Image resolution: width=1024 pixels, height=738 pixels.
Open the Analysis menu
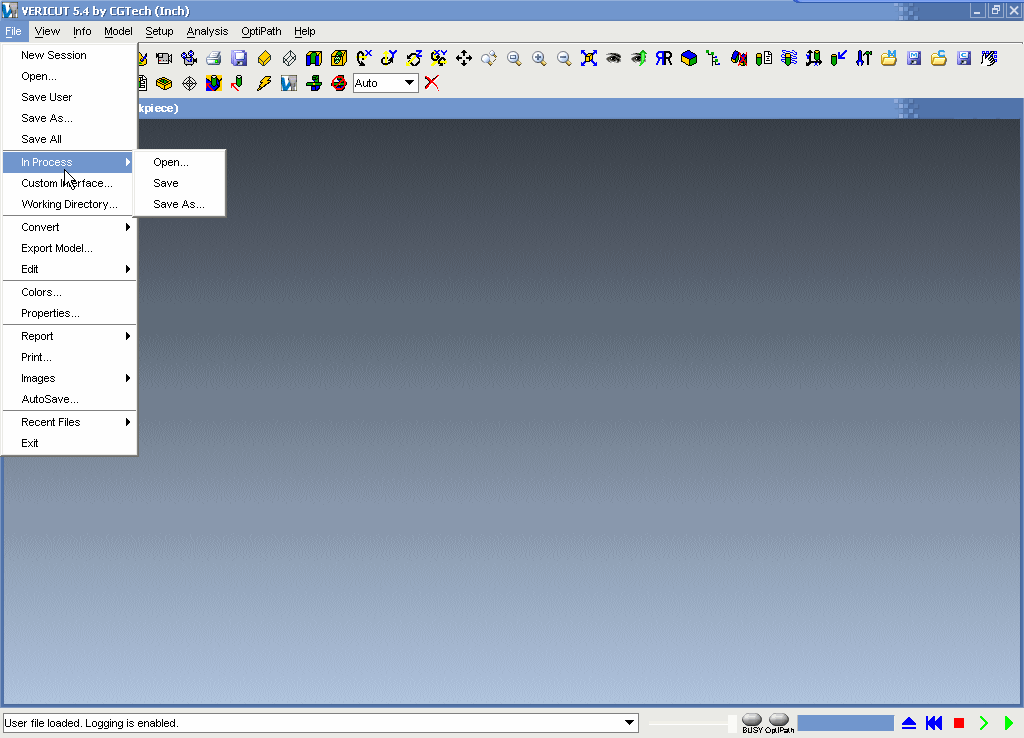tap(207, 31)
